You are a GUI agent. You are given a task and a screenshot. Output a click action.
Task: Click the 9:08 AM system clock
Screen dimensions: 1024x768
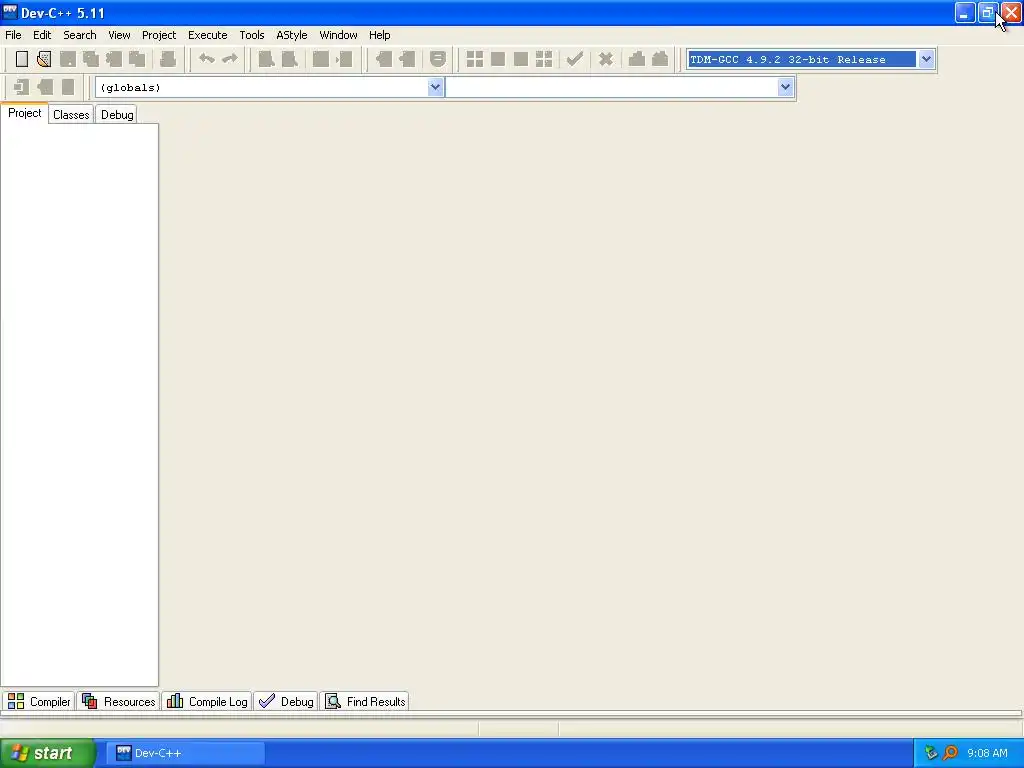987,753
